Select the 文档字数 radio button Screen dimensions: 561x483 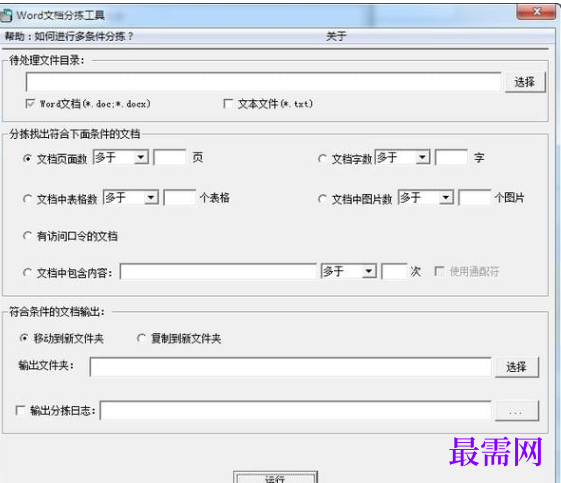point(322,158)
